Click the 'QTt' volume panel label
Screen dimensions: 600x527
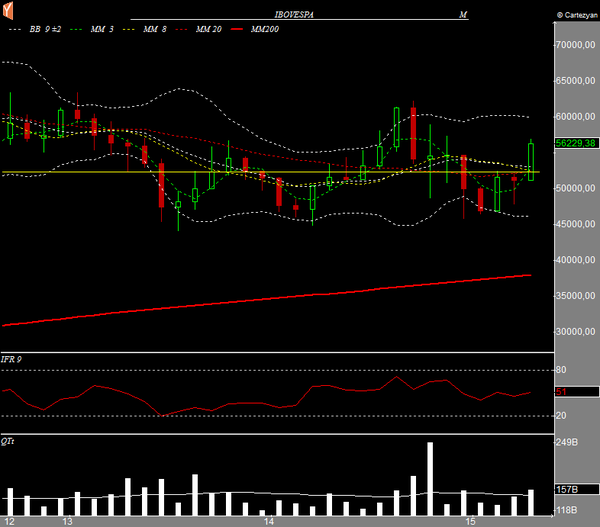[7, 441]
